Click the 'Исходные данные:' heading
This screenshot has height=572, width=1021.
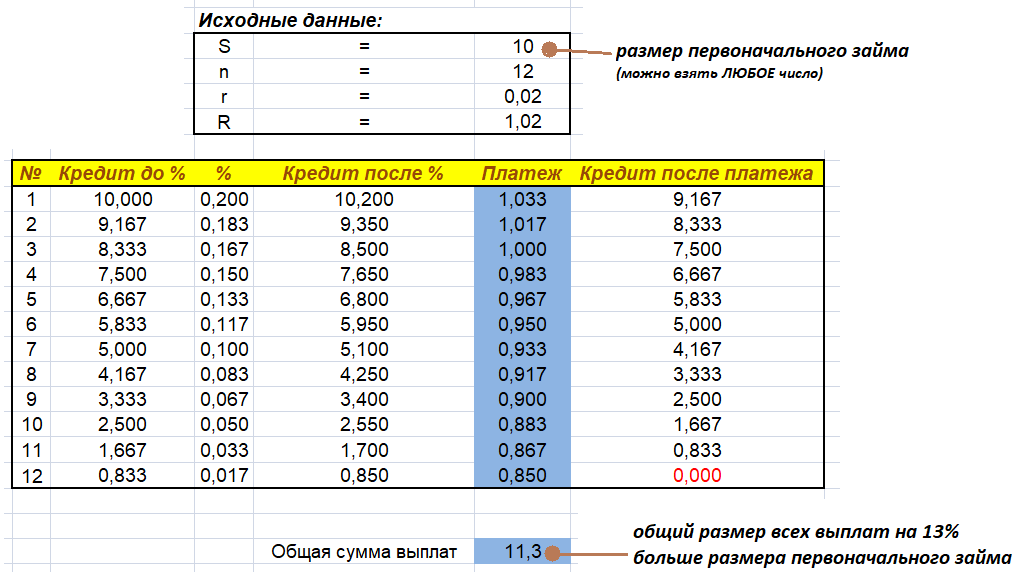290,20
